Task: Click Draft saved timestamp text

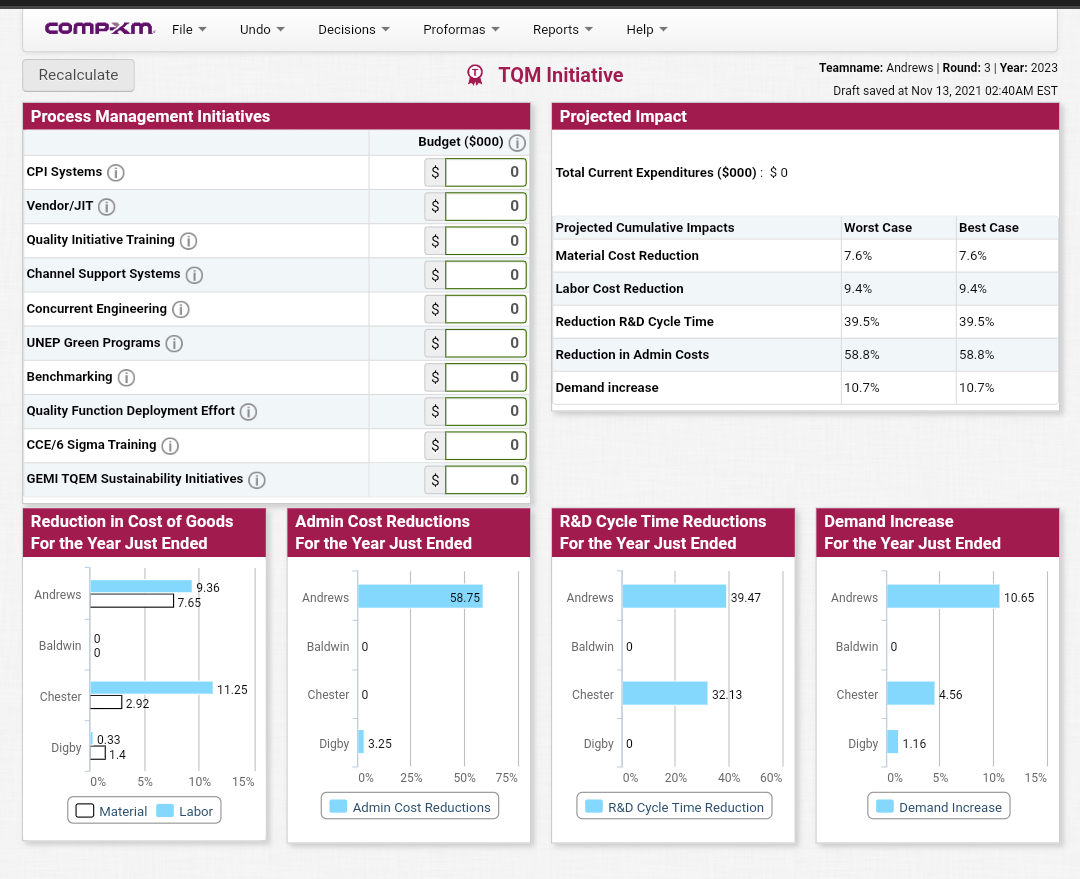Action: point(945,91)
